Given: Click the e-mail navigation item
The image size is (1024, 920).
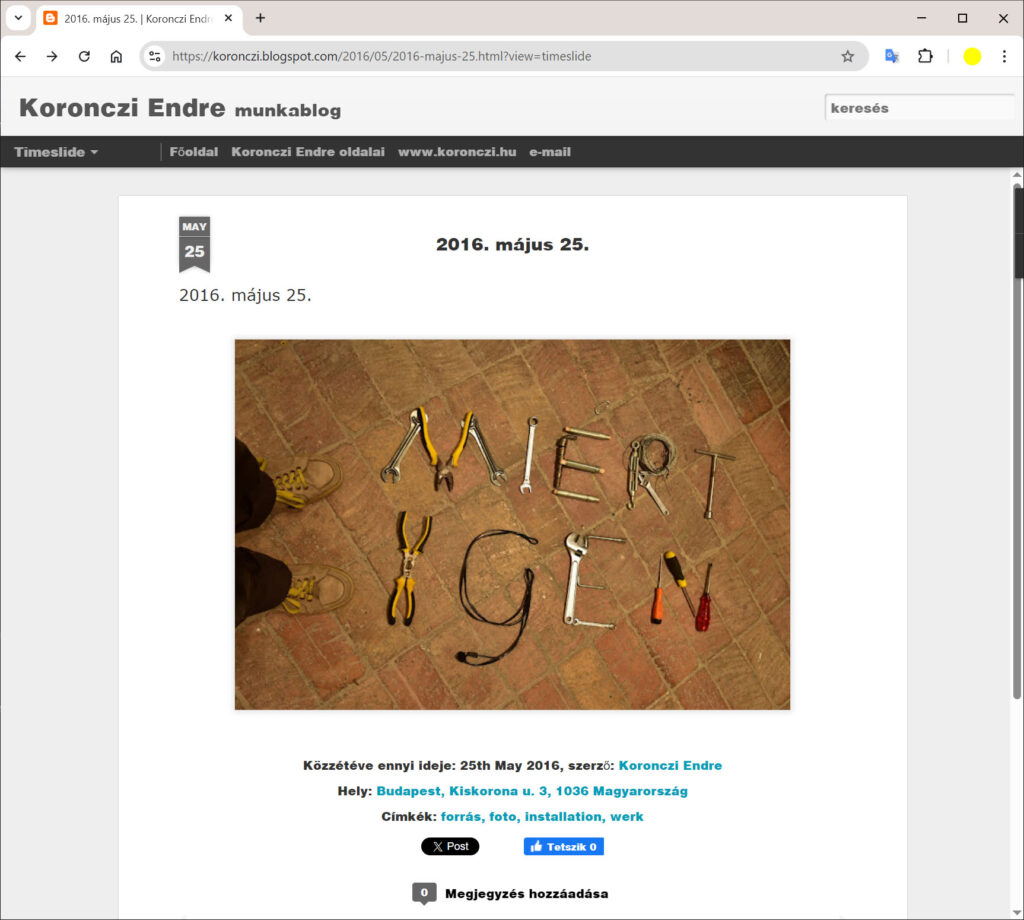Looking at the screenshot, I should point(550,152).
